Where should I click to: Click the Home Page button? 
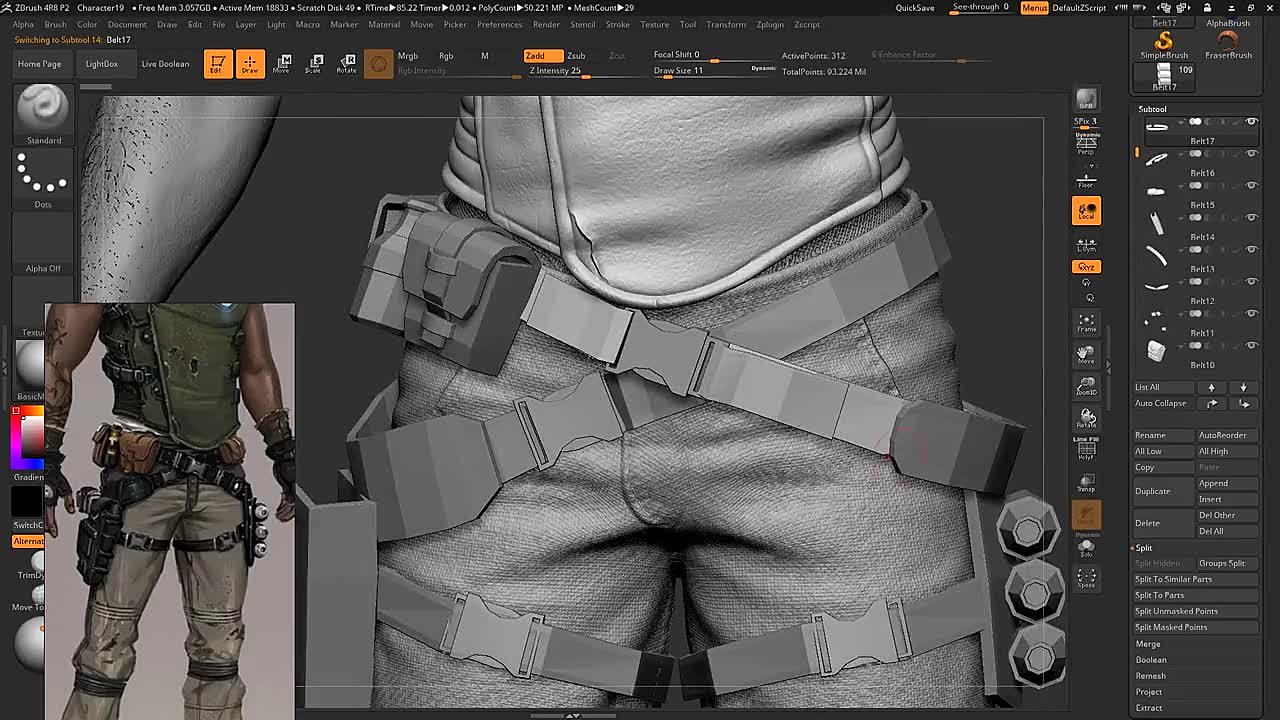[x=39, y=64]
